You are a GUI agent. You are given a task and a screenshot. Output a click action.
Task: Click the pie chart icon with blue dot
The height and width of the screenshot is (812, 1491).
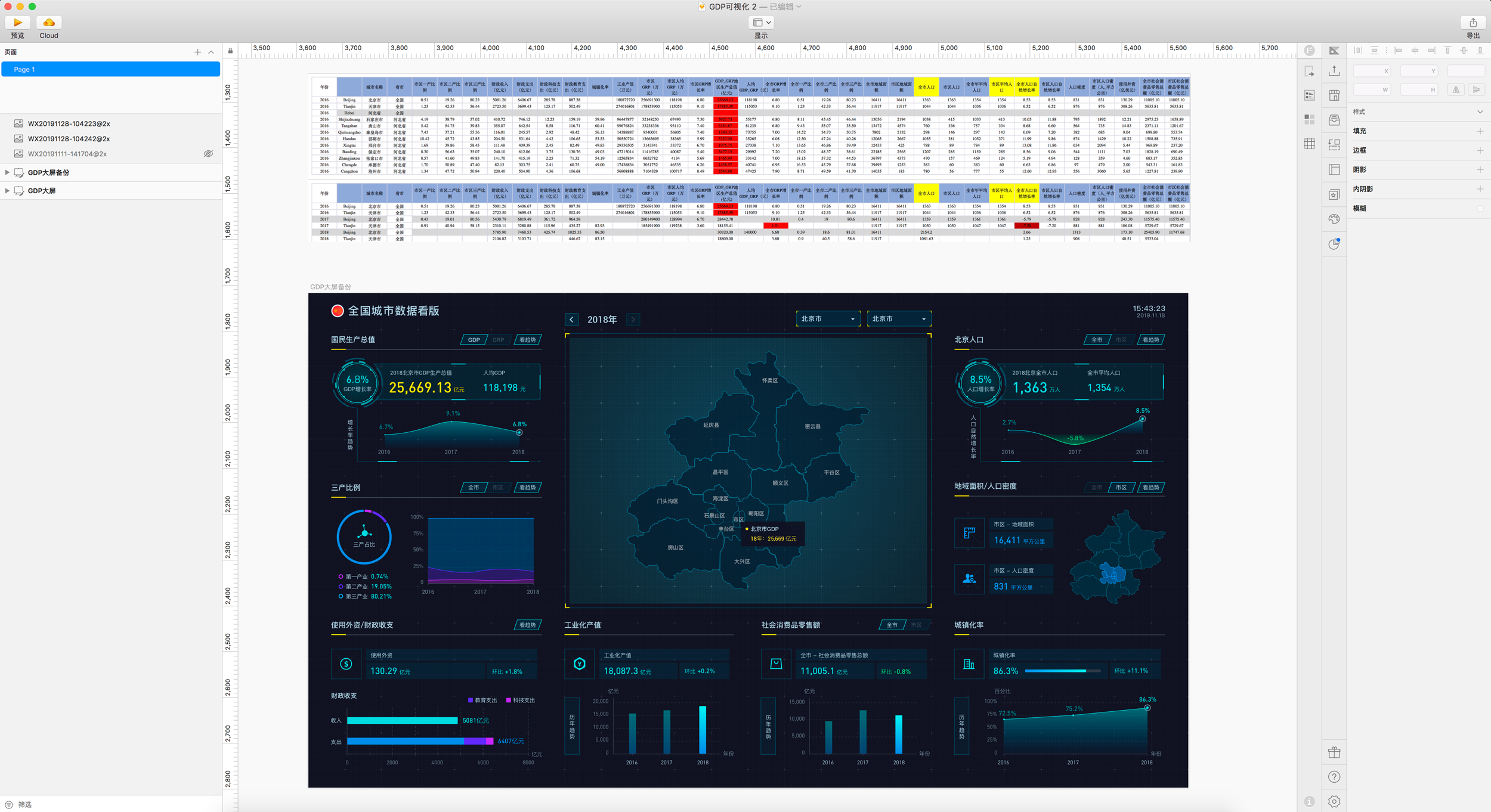click(x=1334, y=244)
